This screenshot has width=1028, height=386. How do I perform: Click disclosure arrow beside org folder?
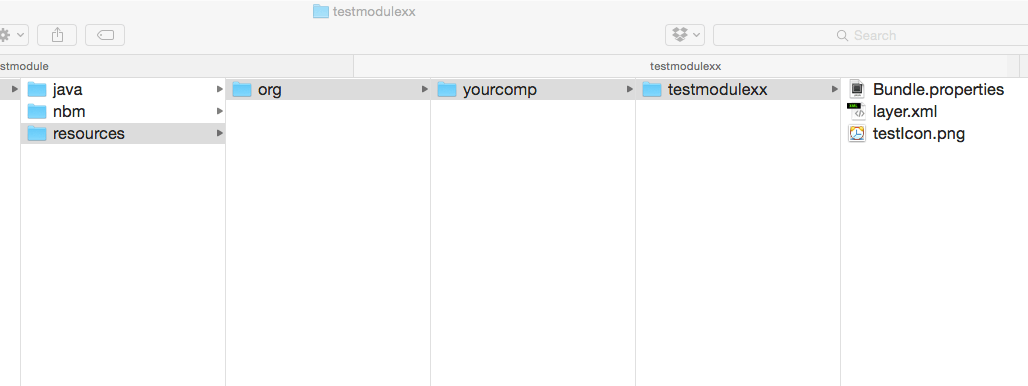coord(425,89)
